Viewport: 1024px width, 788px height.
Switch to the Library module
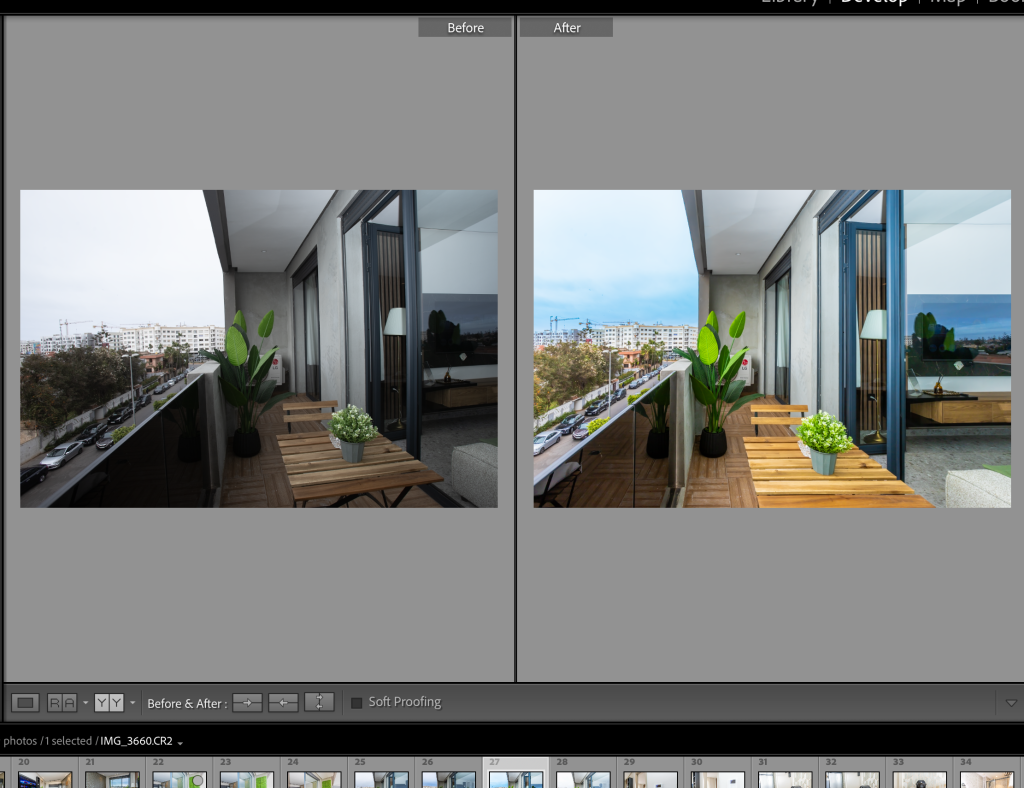(788, 3)
